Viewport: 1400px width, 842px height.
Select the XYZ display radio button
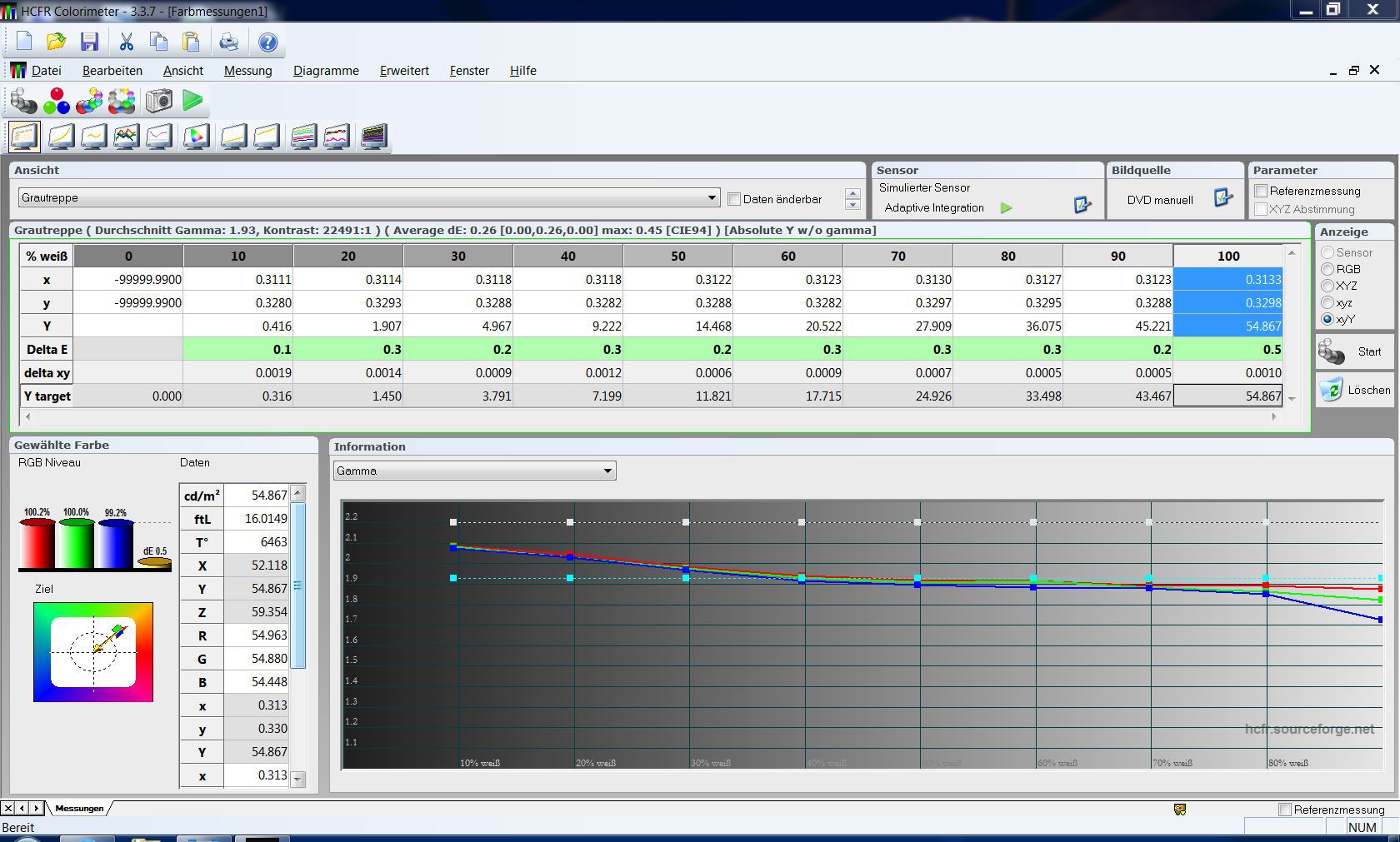[x=1327, y=286]
